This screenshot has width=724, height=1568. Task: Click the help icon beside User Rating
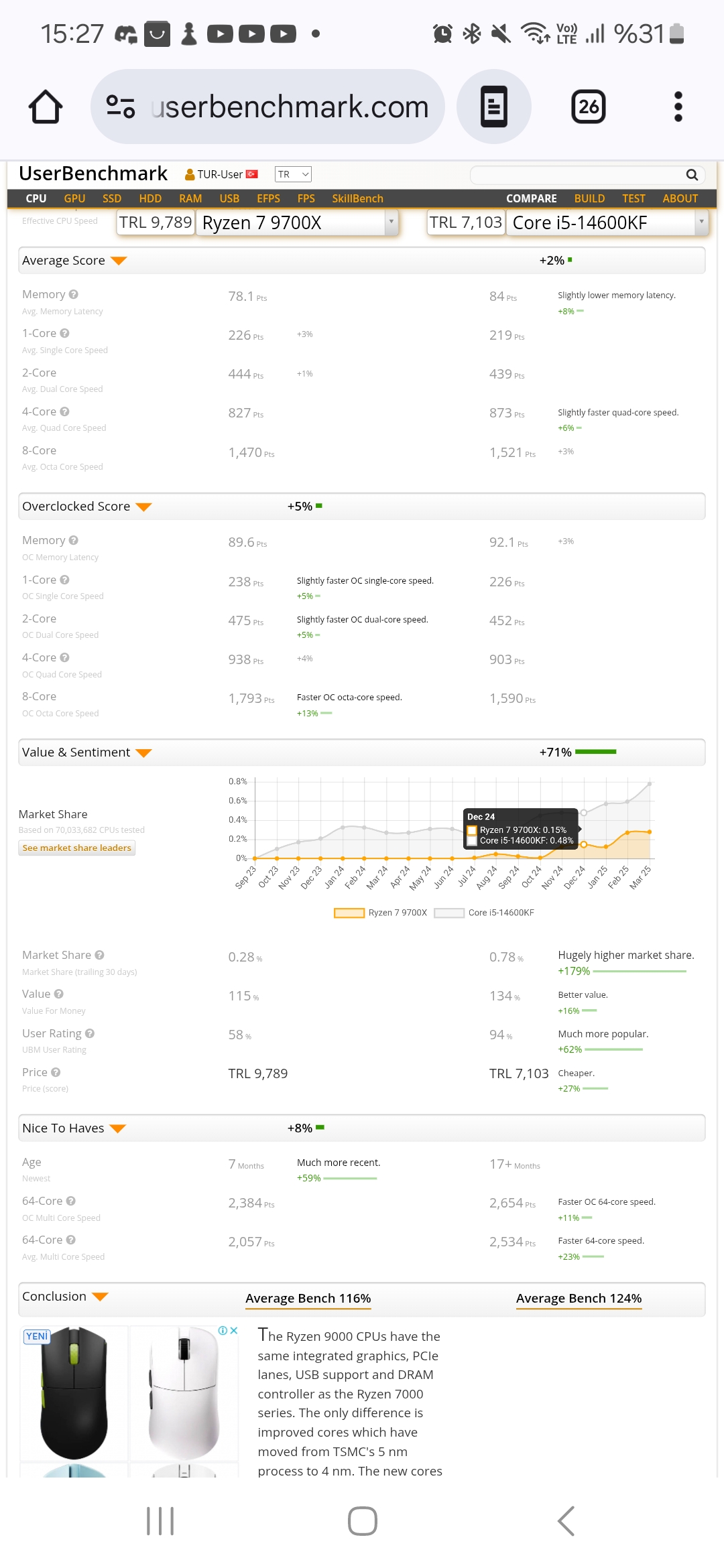(x=90, y=1033)
